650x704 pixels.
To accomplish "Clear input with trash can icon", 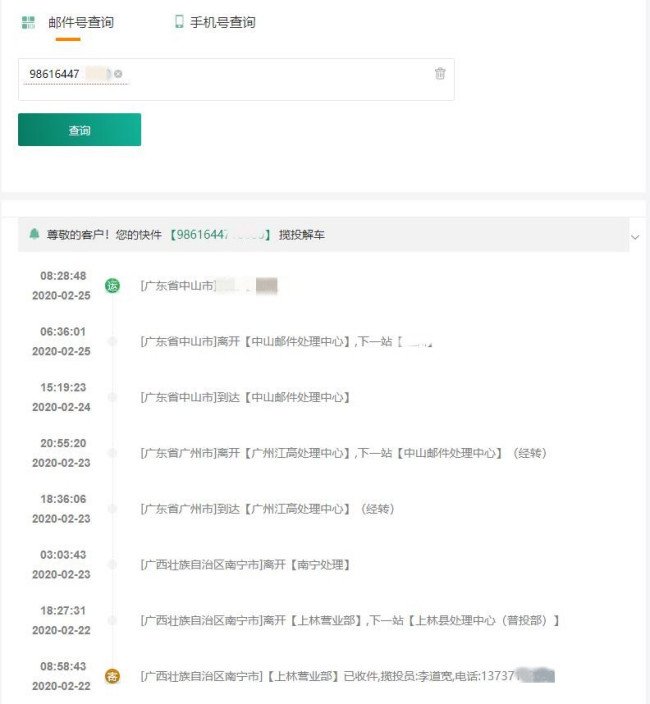I will pyautogui.click(x=440, y=73).
